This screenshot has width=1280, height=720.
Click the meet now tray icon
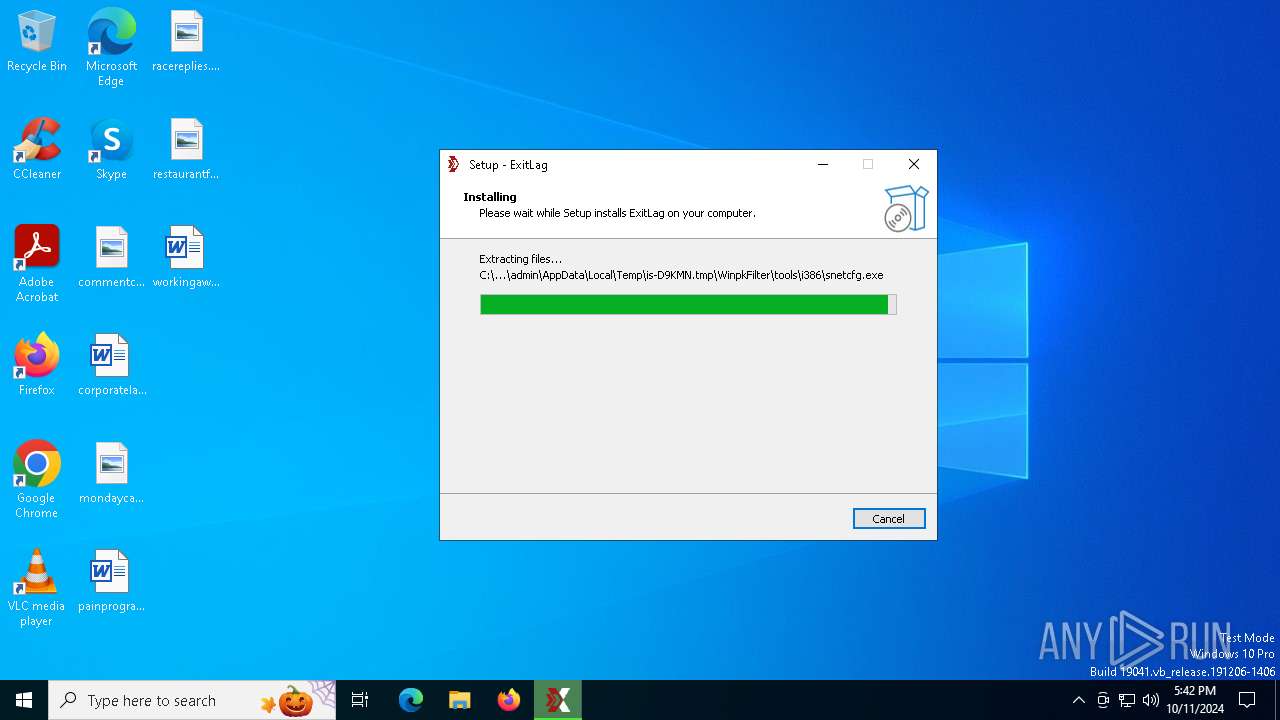point(1103,700)
